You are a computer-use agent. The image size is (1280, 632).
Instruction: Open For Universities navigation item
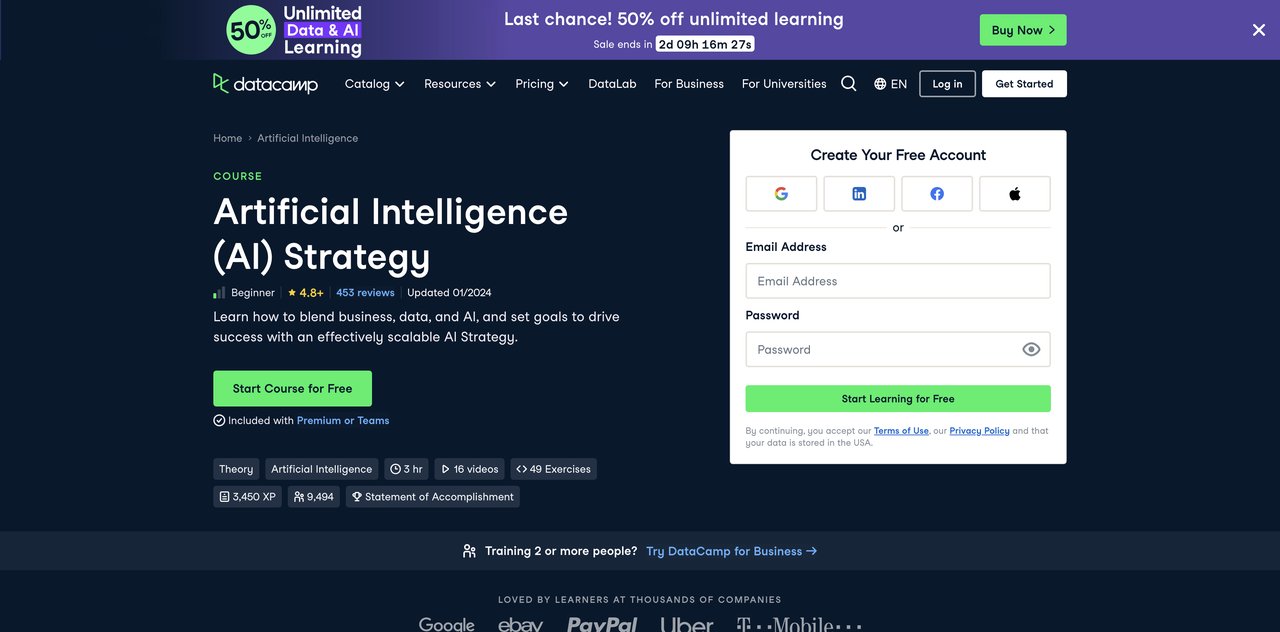pos(784,84)
